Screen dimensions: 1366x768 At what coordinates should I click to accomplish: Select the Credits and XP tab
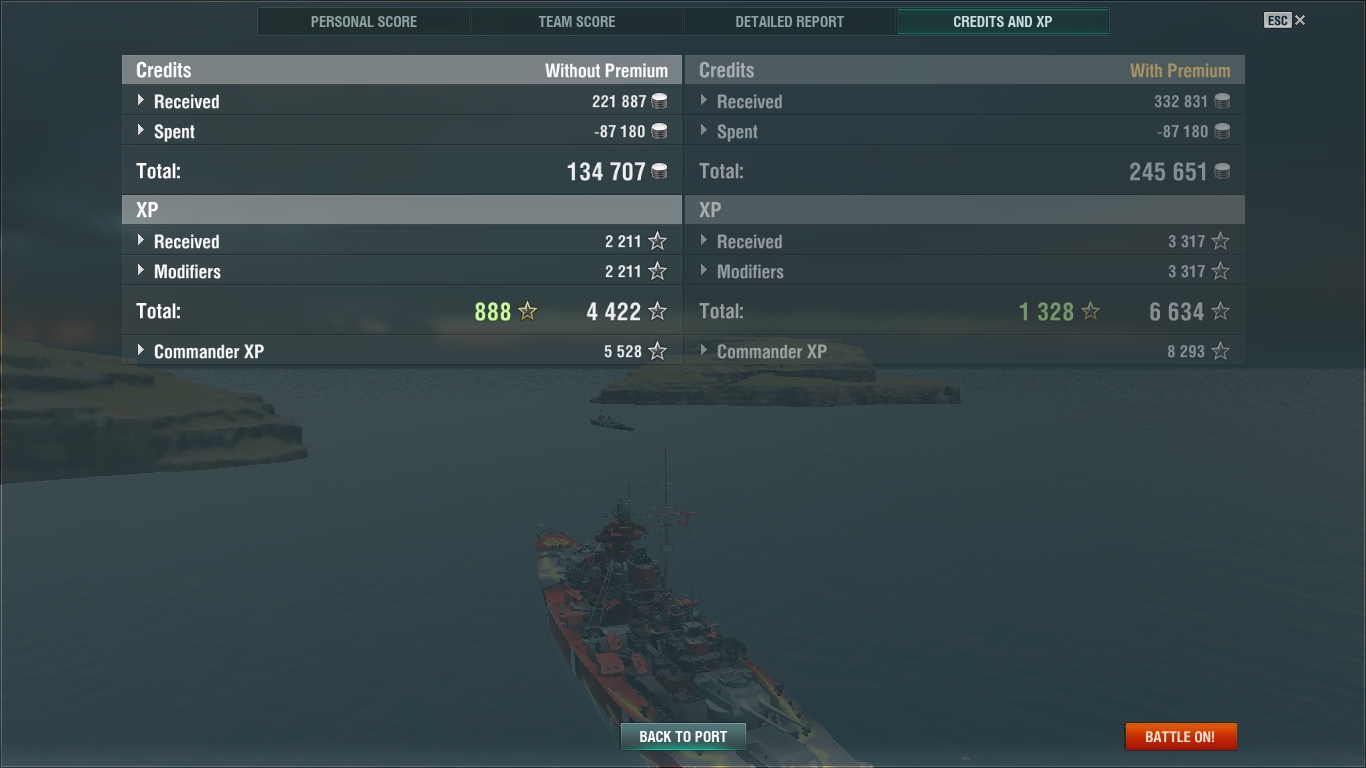pyautogui.click(x=1003, y=21)
